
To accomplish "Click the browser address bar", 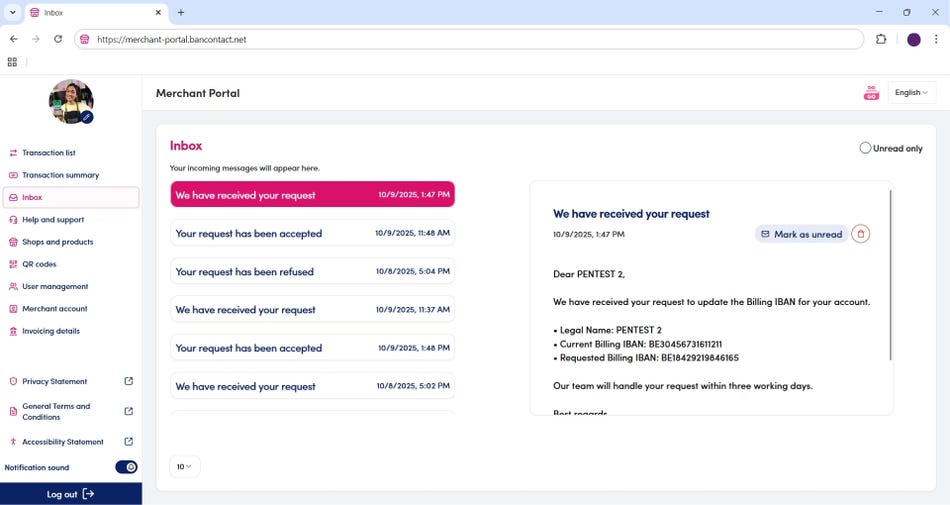I will tap(469, 39).
